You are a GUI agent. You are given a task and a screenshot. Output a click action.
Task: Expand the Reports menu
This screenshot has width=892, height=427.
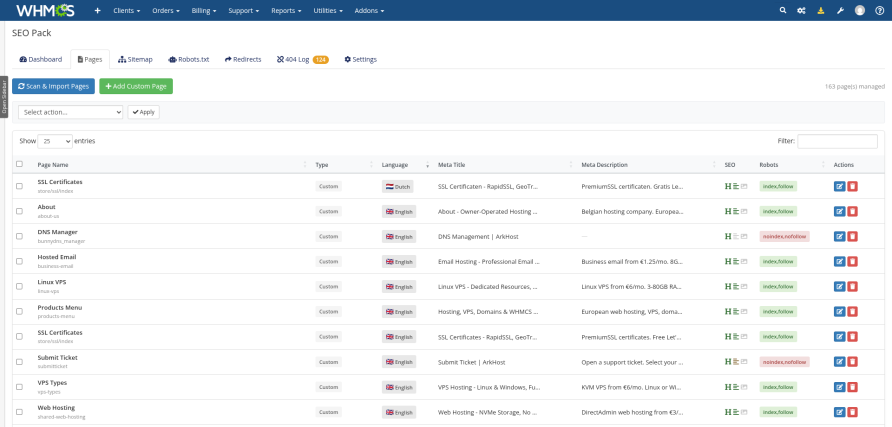(x=286, y=10)
